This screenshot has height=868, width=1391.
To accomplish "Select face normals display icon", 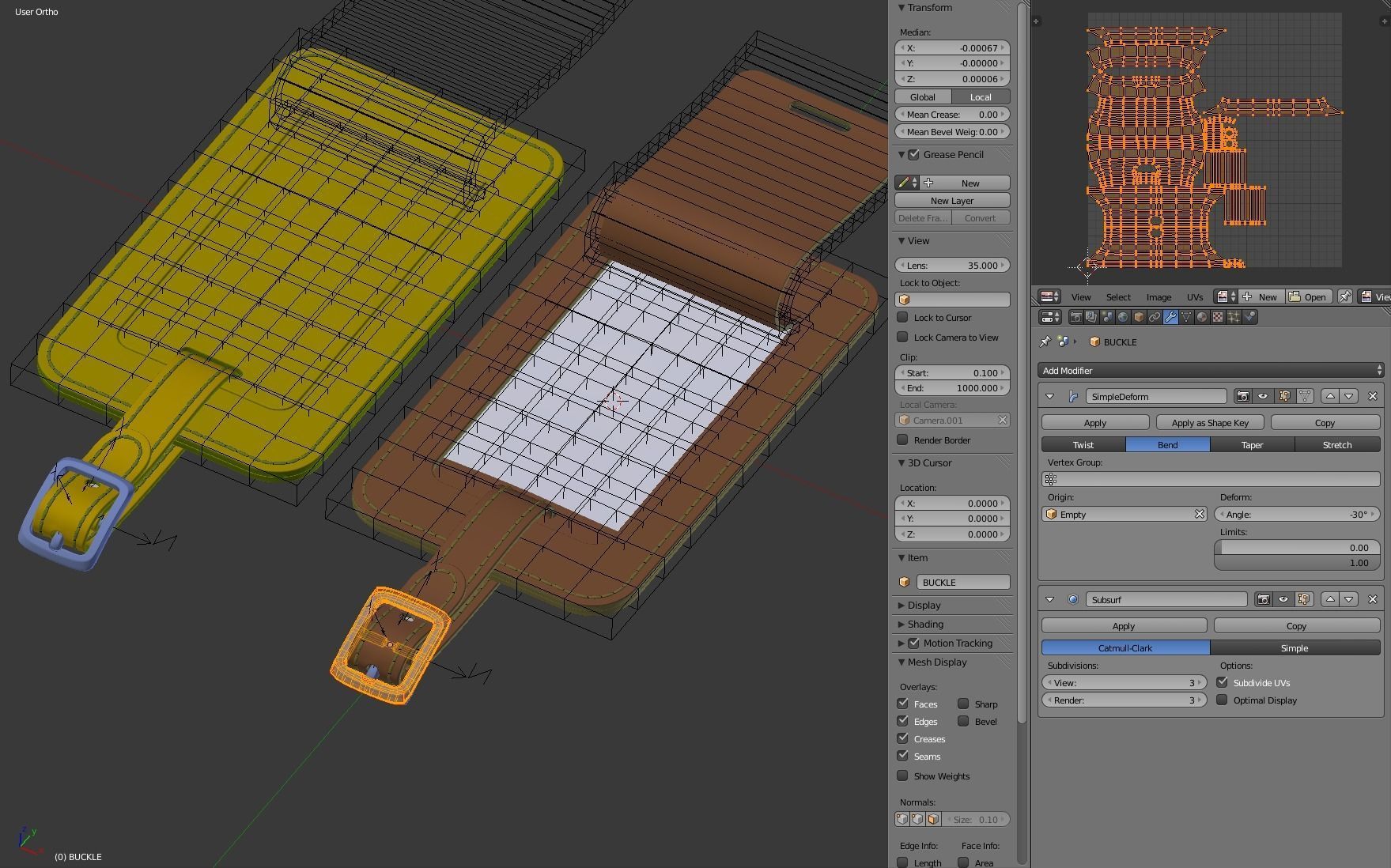I will point(933,819).
